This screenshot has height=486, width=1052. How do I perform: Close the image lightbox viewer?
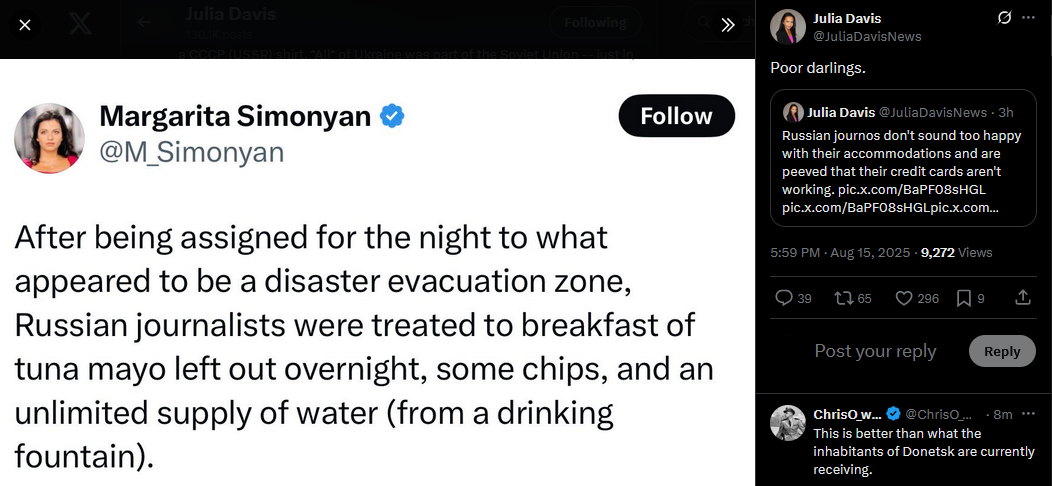(x=25, y=25)
